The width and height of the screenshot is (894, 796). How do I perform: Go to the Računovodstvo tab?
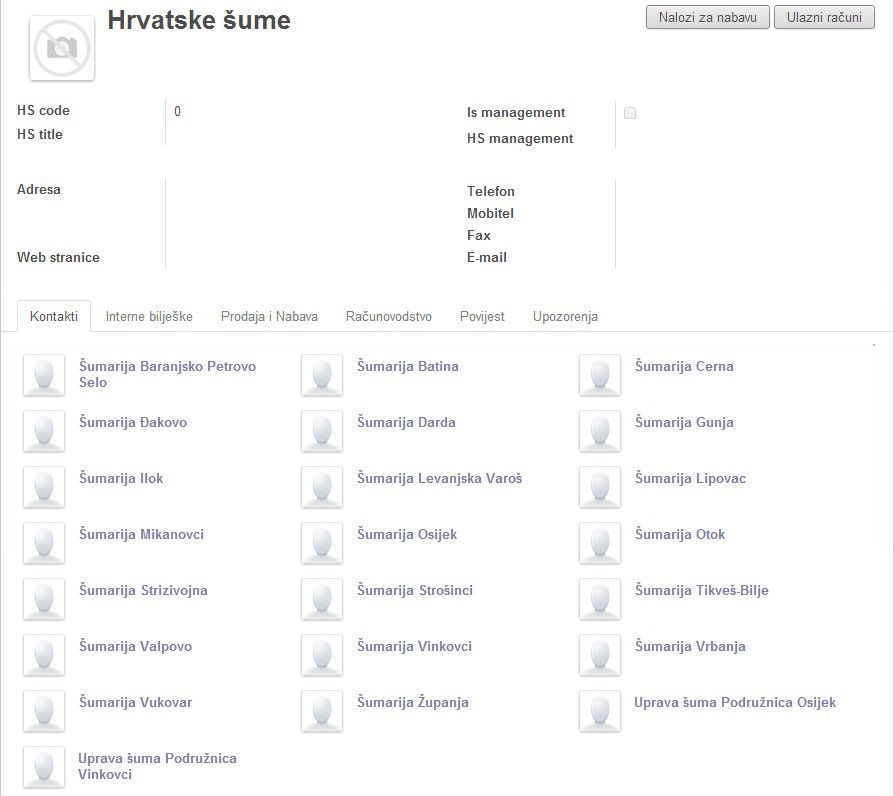point(388,316)
